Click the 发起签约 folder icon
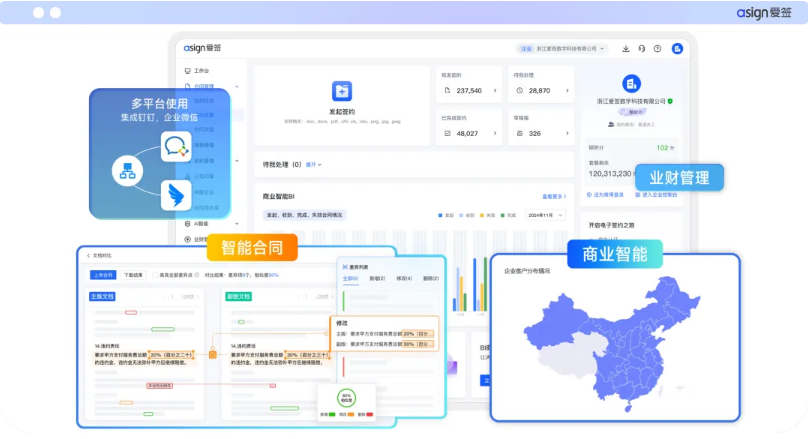This screenshot has width=808, height=439. [342, 90]
